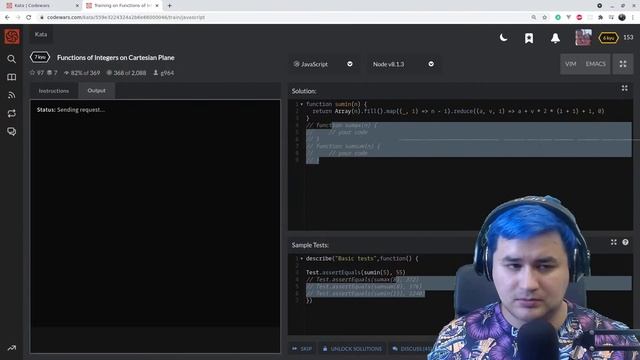
Task: Click the star count 97
Action: [37, 73]
